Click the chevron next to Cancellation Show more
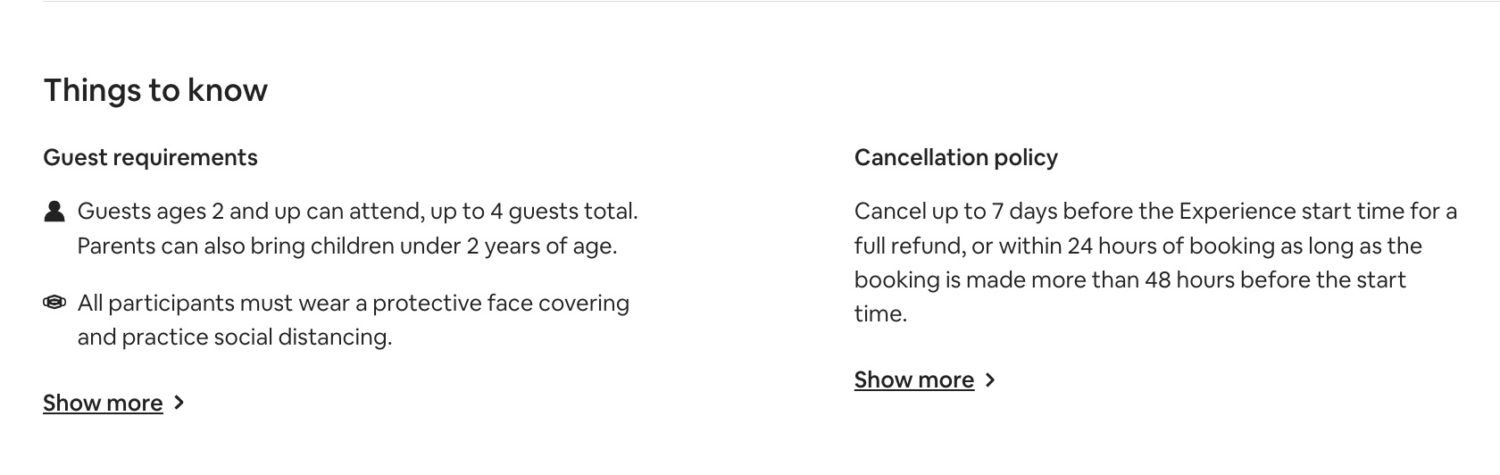1500x475 pixels. (x=990, y=380)
